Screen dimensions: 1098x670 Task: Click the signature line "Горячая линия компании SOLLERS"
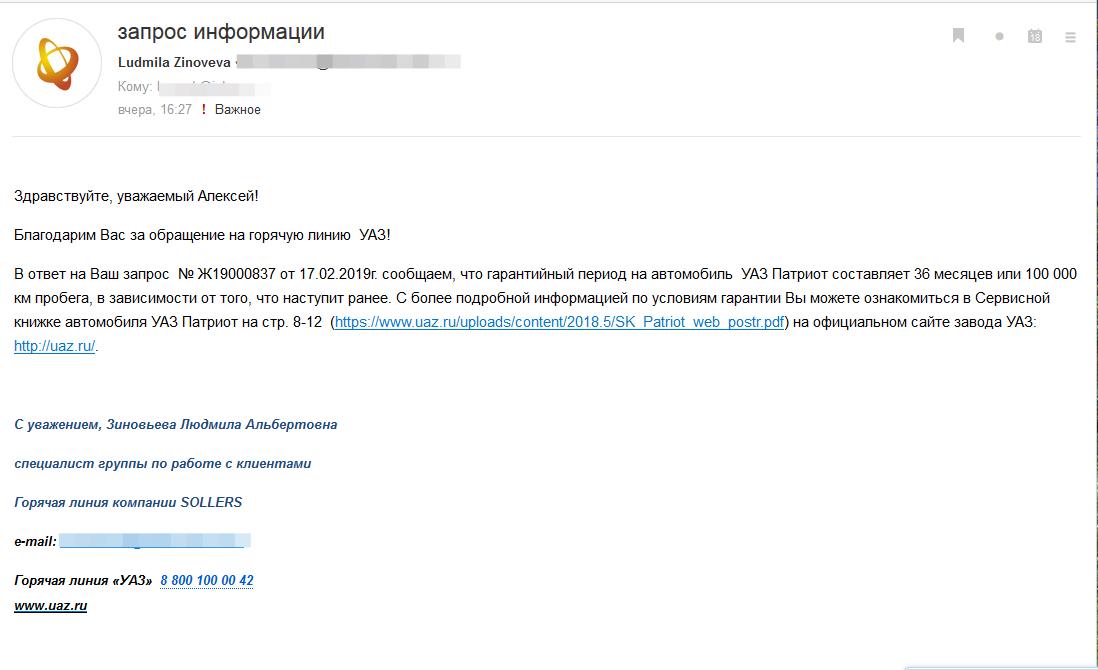(128, 502)
